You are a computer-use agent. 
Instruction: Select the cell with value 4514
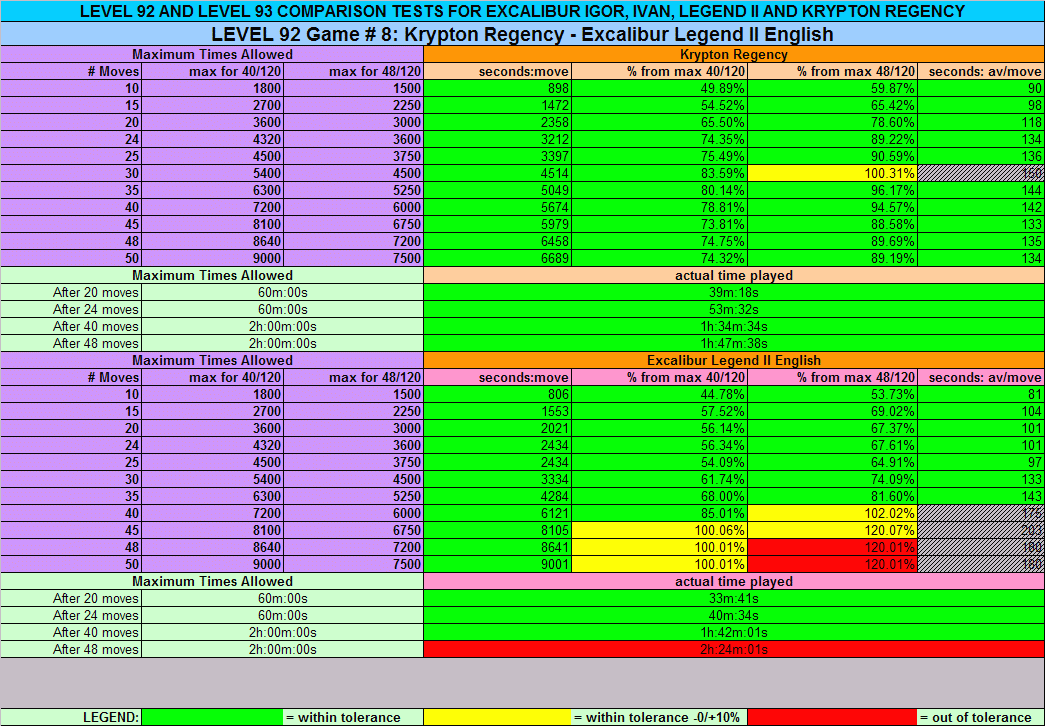(497, 173)
